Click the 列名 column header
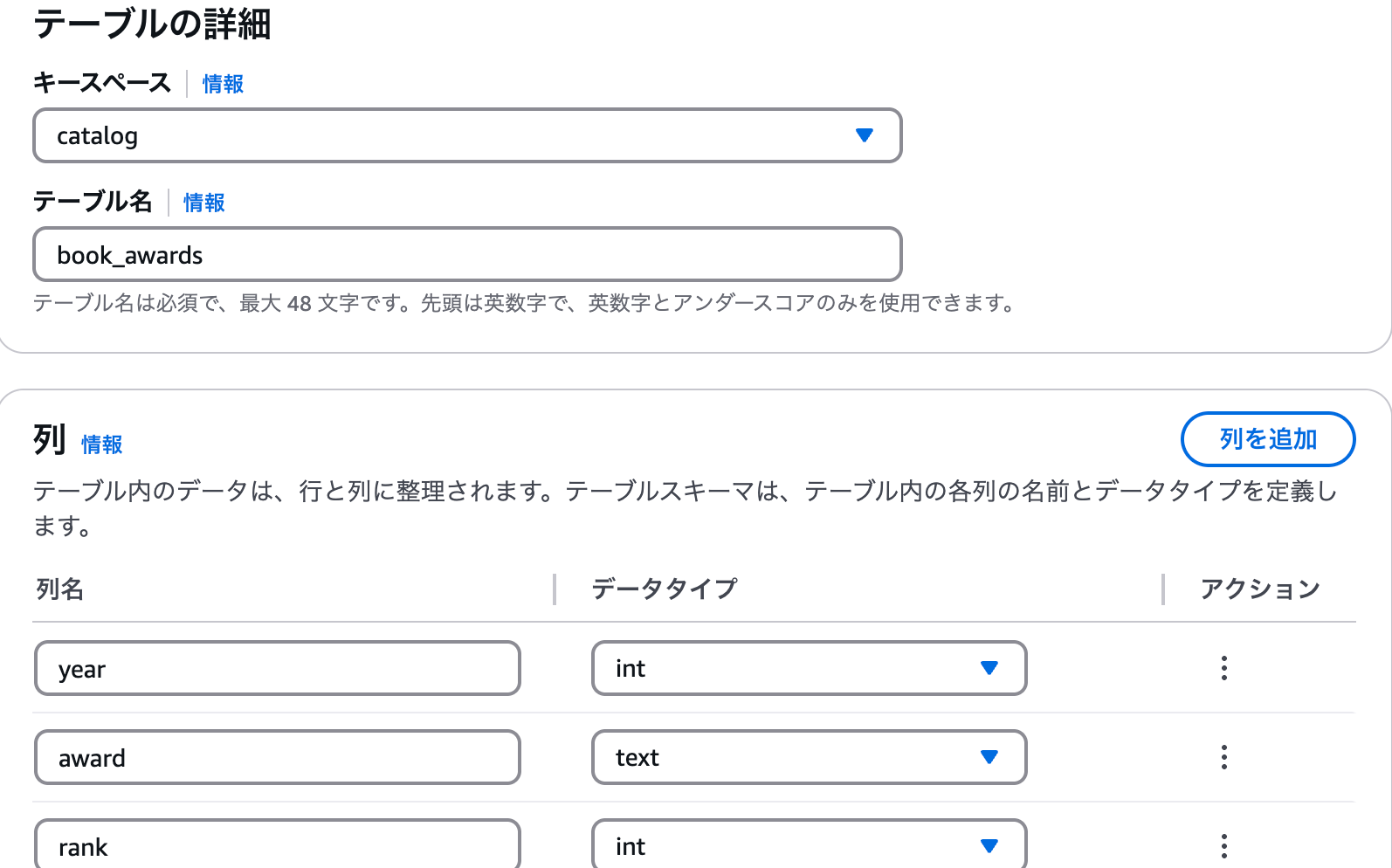The height and width of the screenshot is (868, 1392). click(60, 589)
